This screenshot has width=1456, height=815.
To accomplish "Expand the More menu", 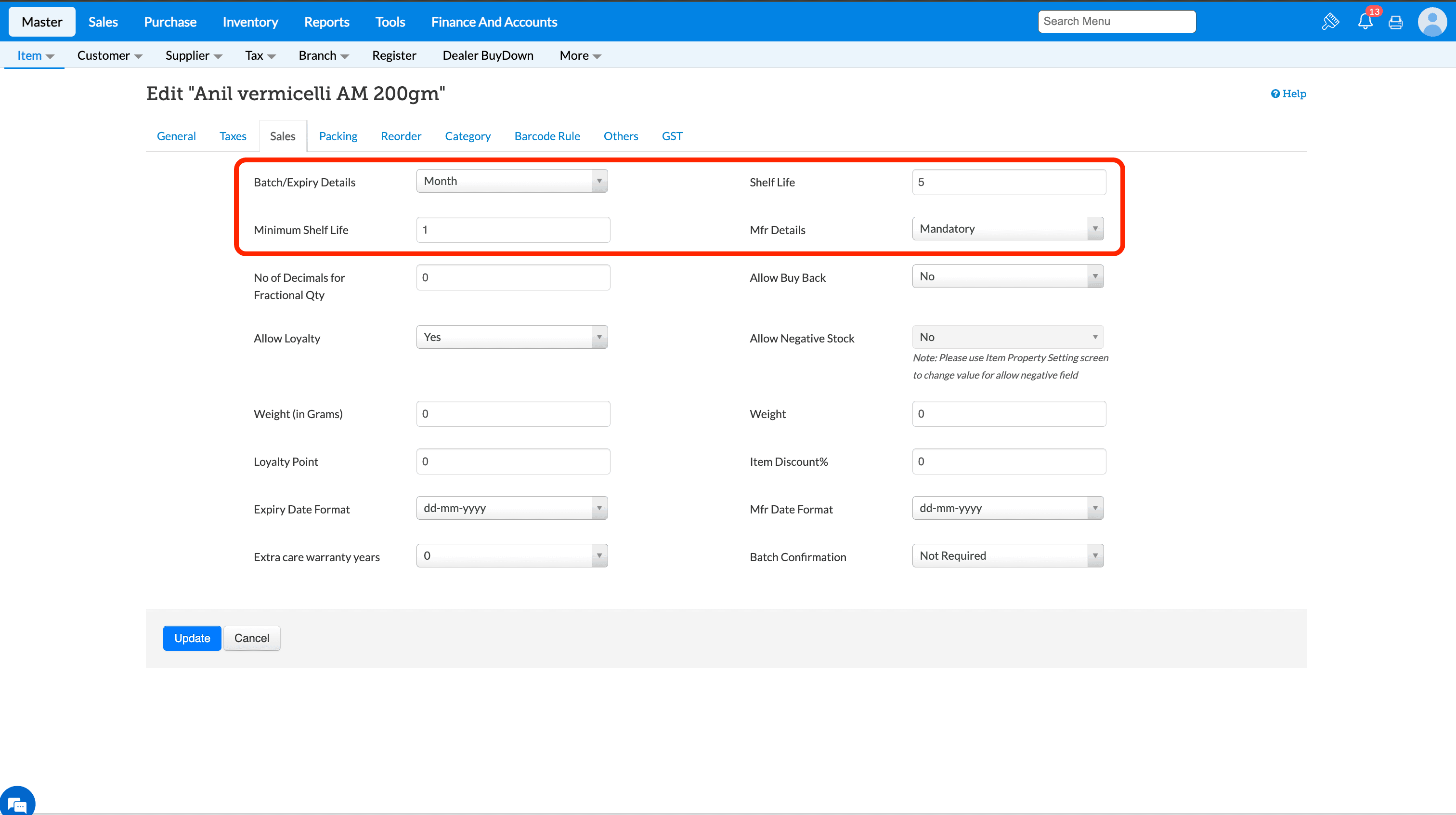I will pyautogui.click(x=580, y=55).
